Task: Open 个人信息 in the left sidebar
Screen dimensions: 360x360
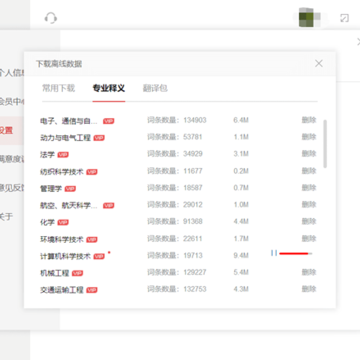Action: tap(12, 73)
